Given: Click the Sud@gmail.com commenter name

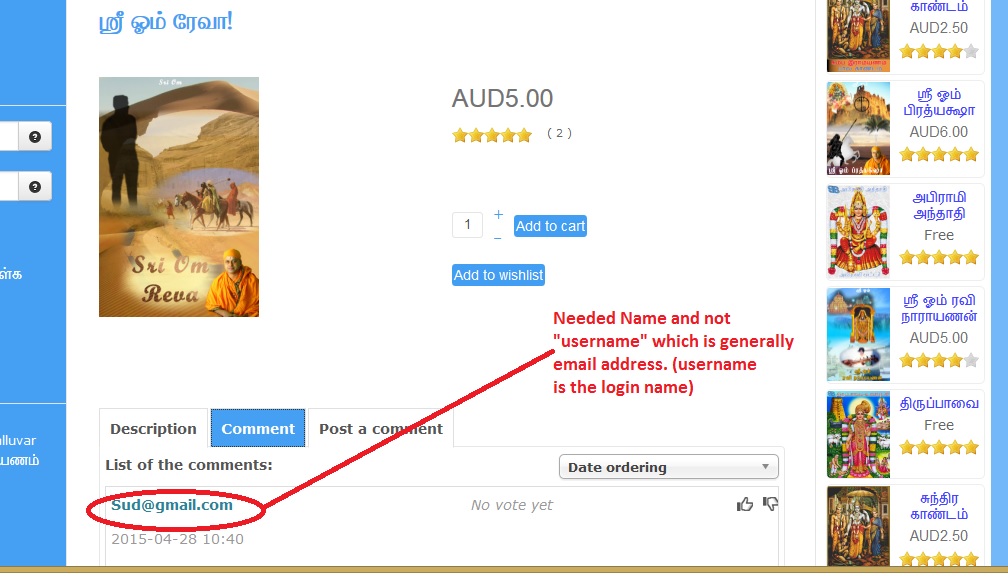Looking at the screenshot, I should coord(172,505).
